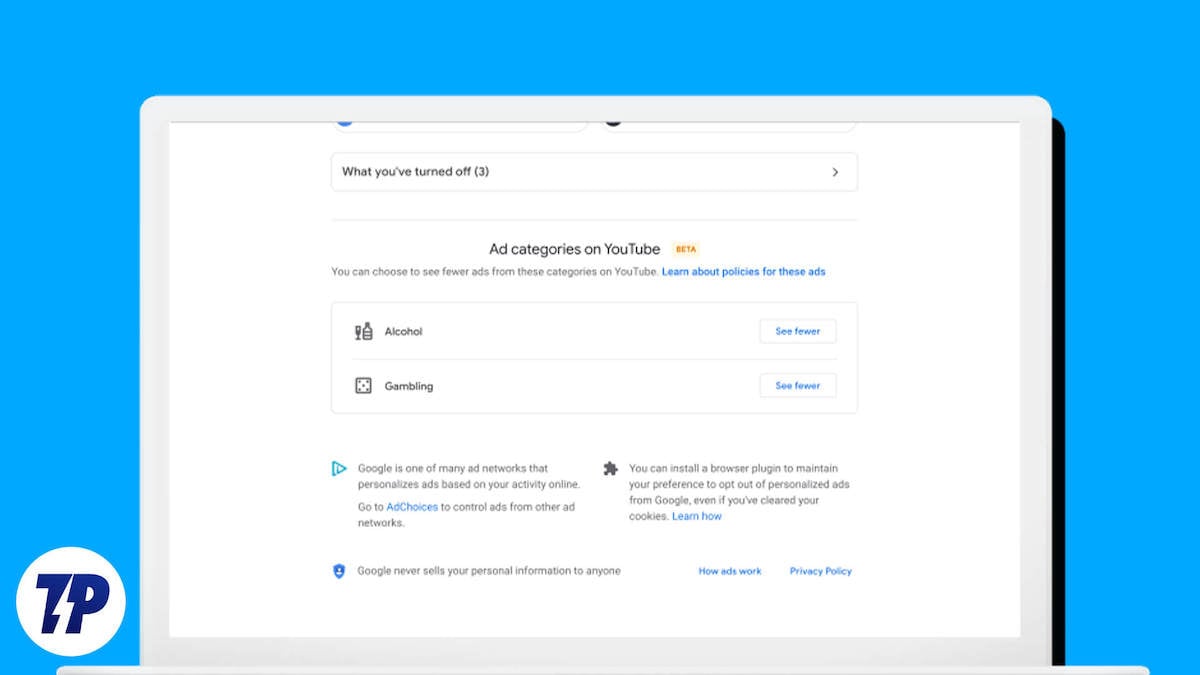
Task: Click the "You can choose to see fewer ads" text
Action: click(x=495, y=272)
